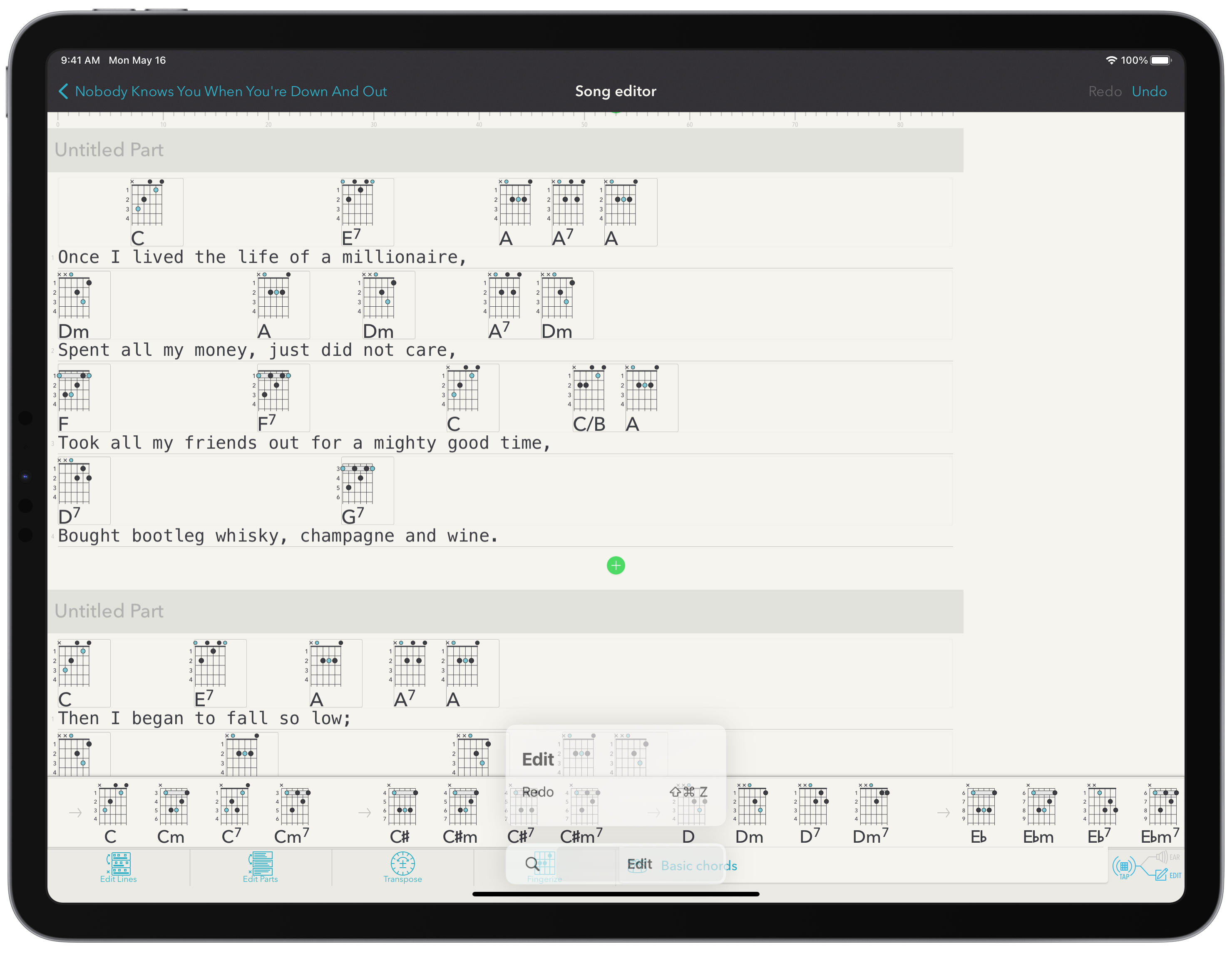
Task: Expand the arrow before the Eb chord group
Action: click(x=943, y=813)
